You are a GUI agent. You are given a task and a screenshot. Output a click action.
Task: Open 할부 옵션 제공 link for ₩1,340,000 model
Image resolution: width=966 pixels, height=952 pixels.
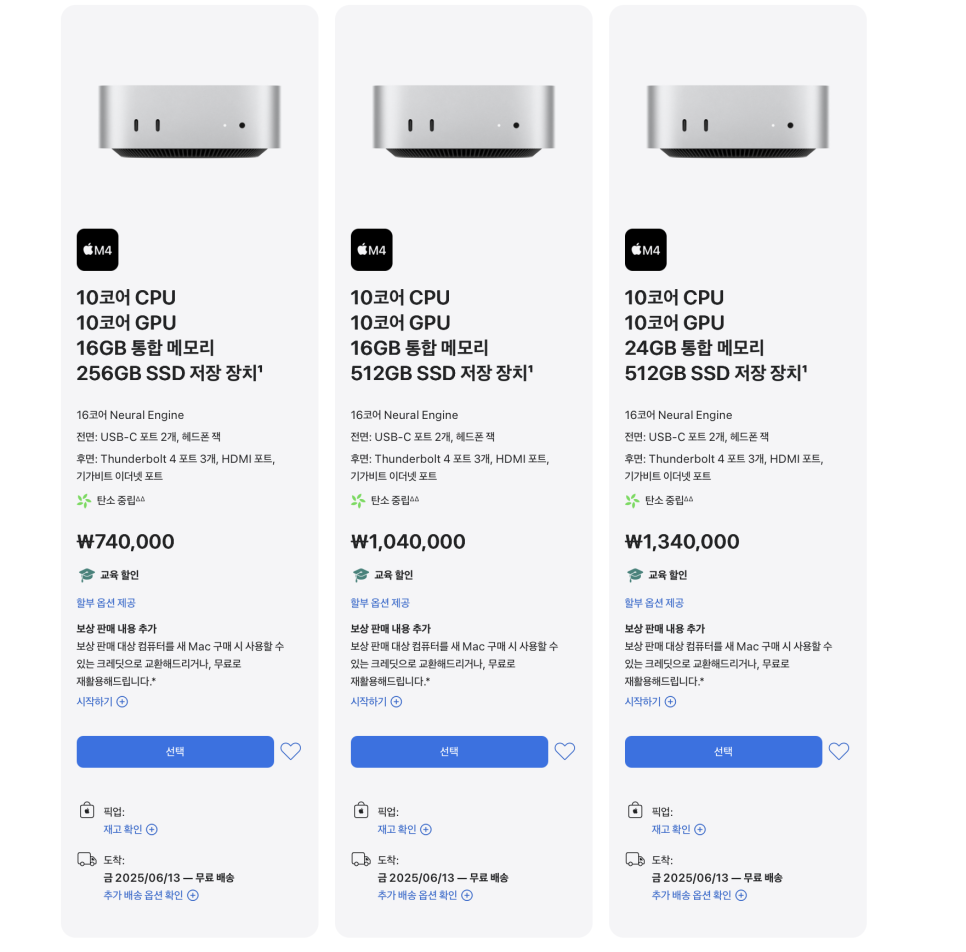[654, 603]
